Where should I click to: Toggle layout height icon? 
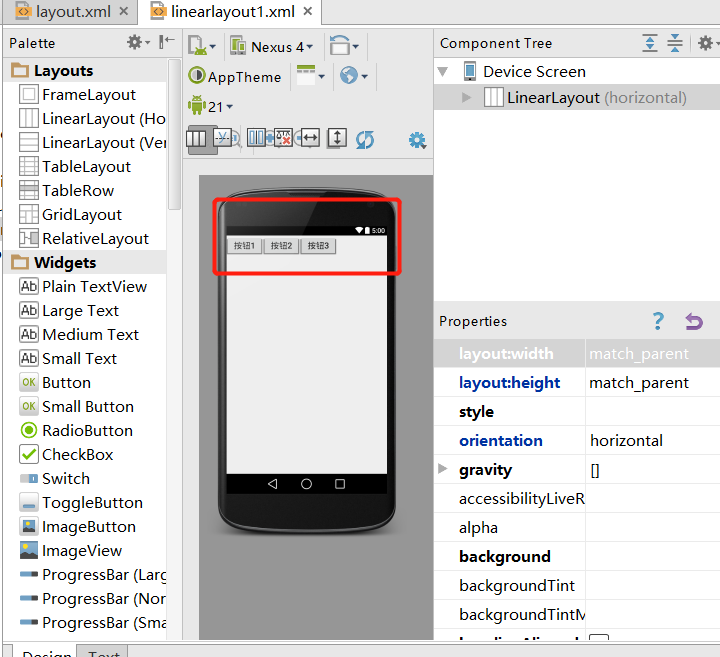coord(337,138)
